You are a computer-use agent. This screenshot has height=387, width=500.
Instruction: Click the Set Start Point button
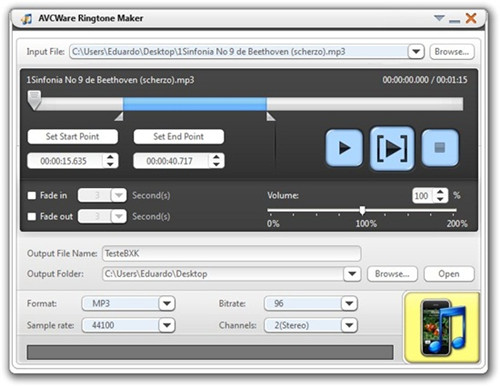(72, 136)
